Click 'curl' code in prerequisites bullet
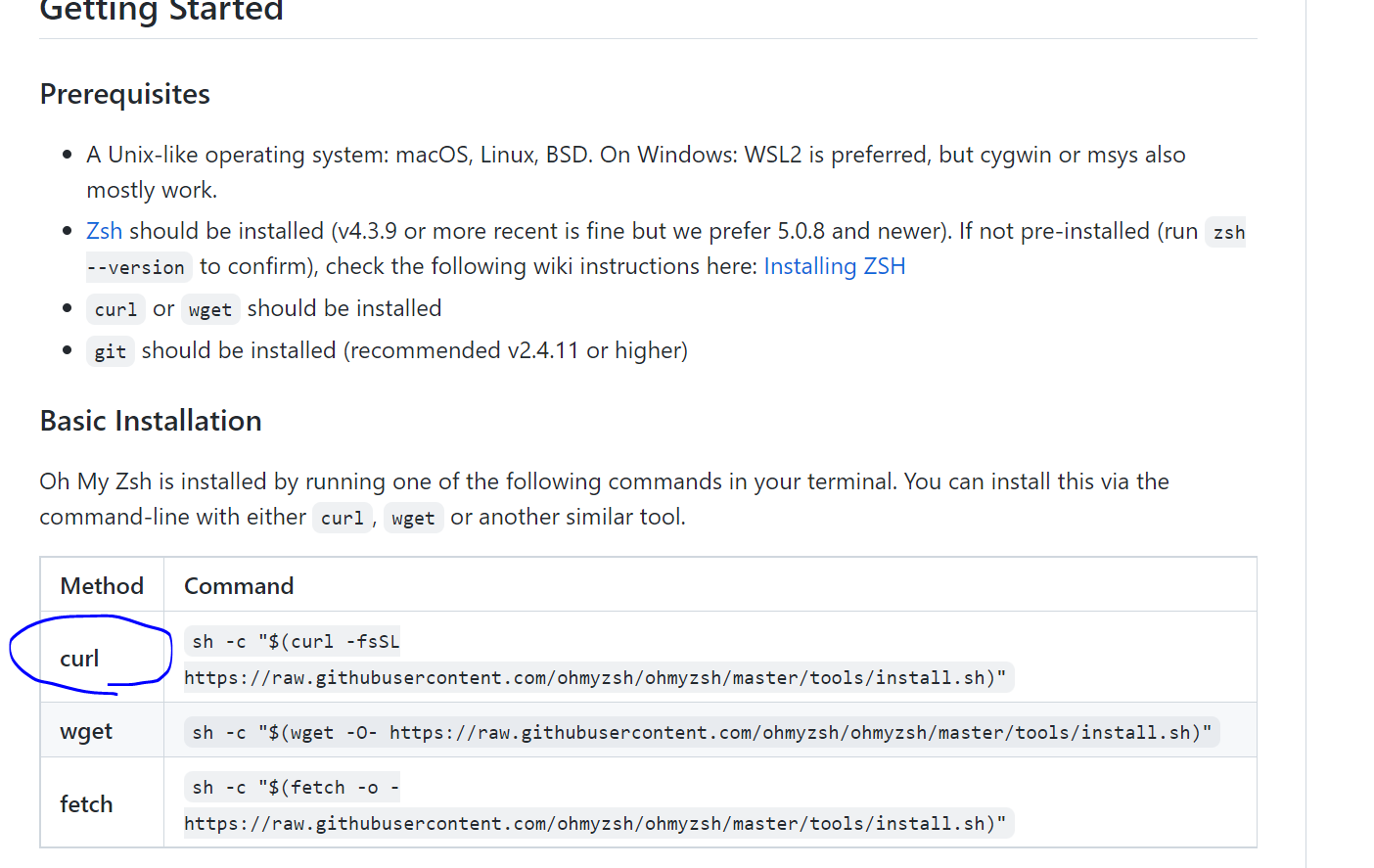 115,309
